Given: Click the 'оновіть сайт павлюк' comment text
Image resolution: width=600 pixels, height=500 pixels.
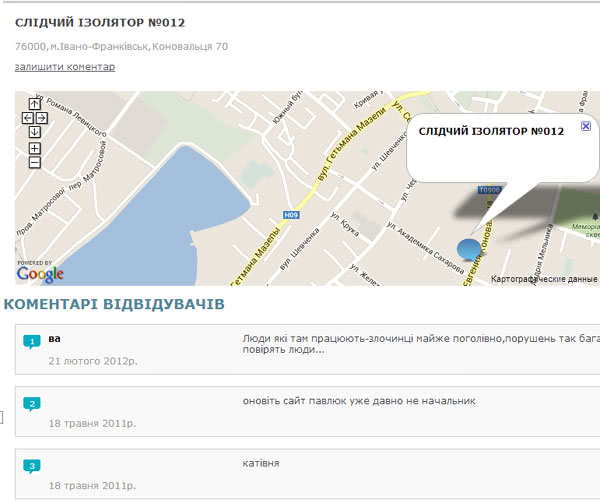Looking at the screenshot, I should [x=358, y=401].
